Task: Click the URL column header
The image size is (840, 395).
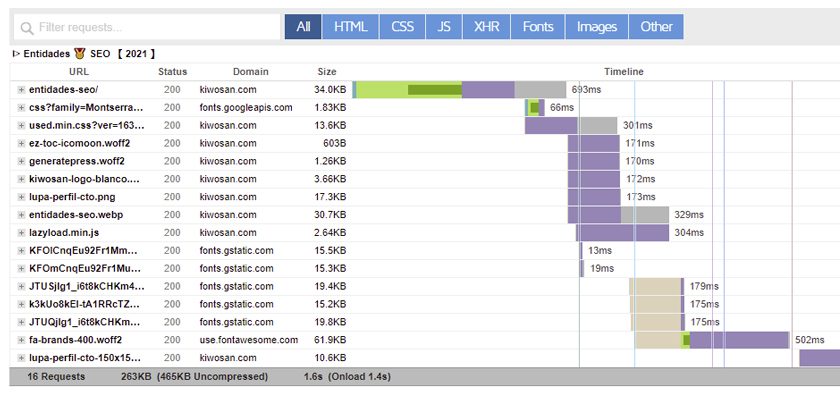Action: tap(79, 72)
